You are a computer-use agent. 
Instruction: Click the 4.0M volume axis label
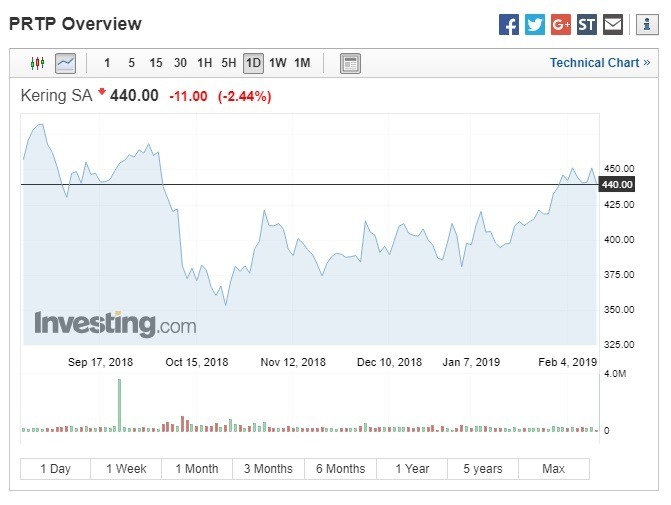tap(615, 374)
